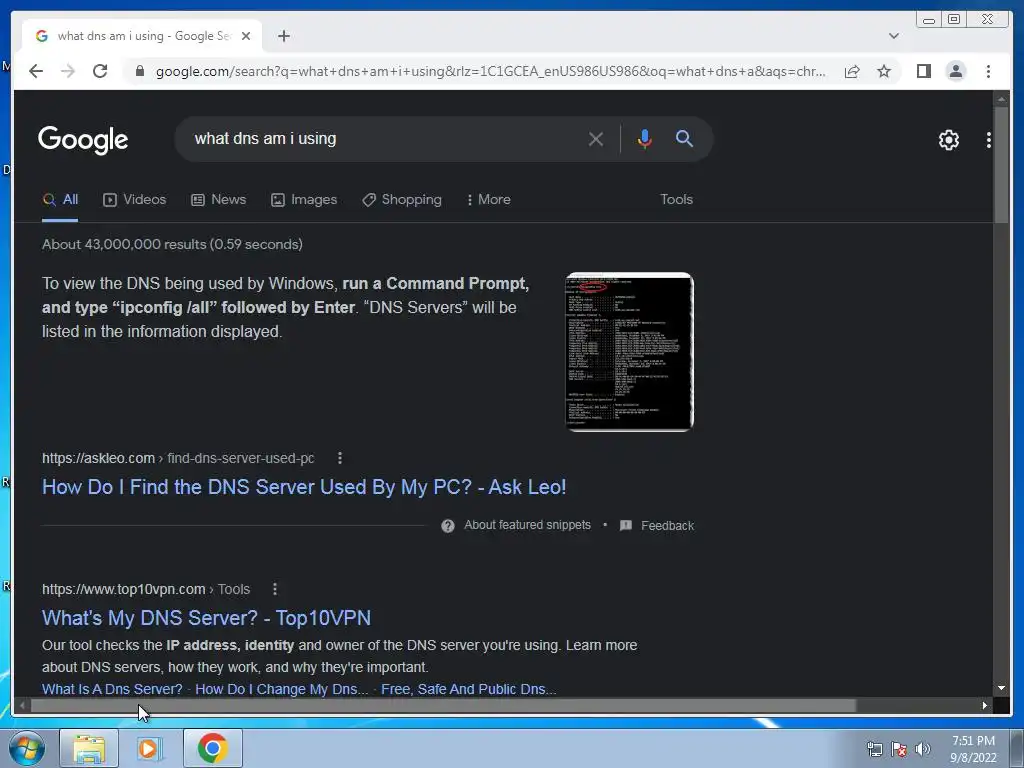Go to the Google logo homepage

click(83, 140)
